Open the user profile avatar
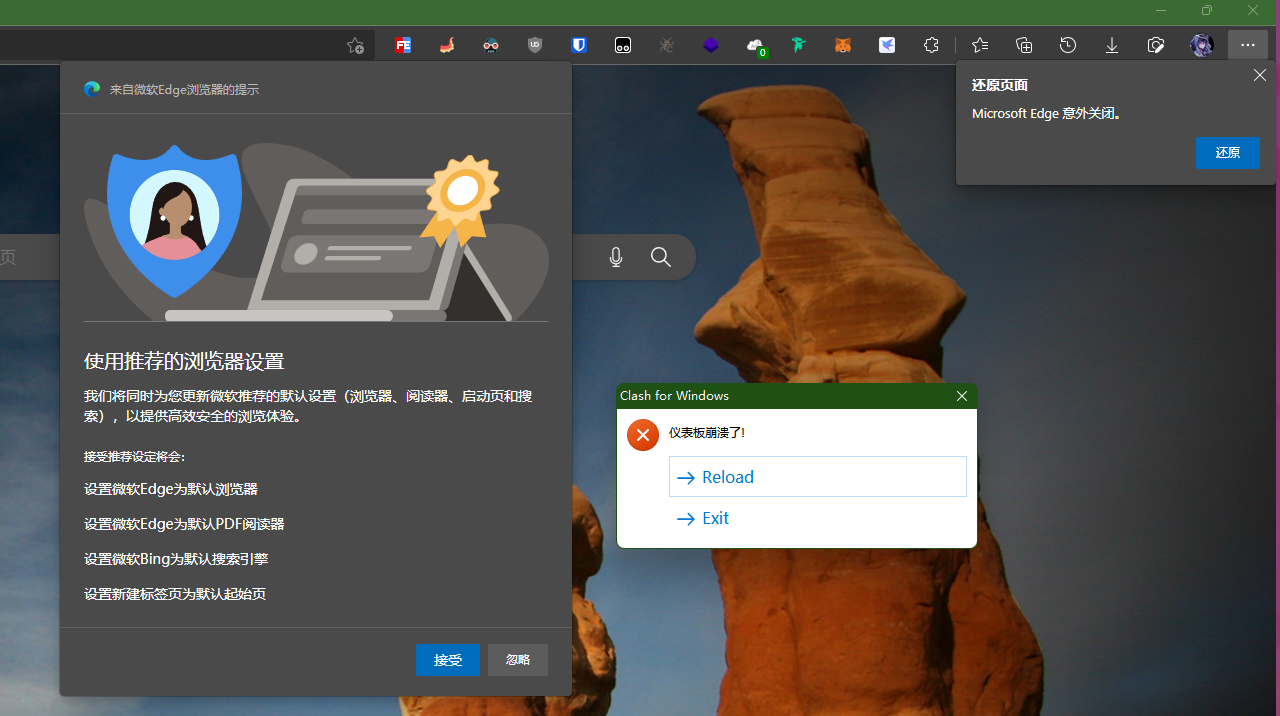Screen dimensions: 1280x716 (x=1201, y=45)
